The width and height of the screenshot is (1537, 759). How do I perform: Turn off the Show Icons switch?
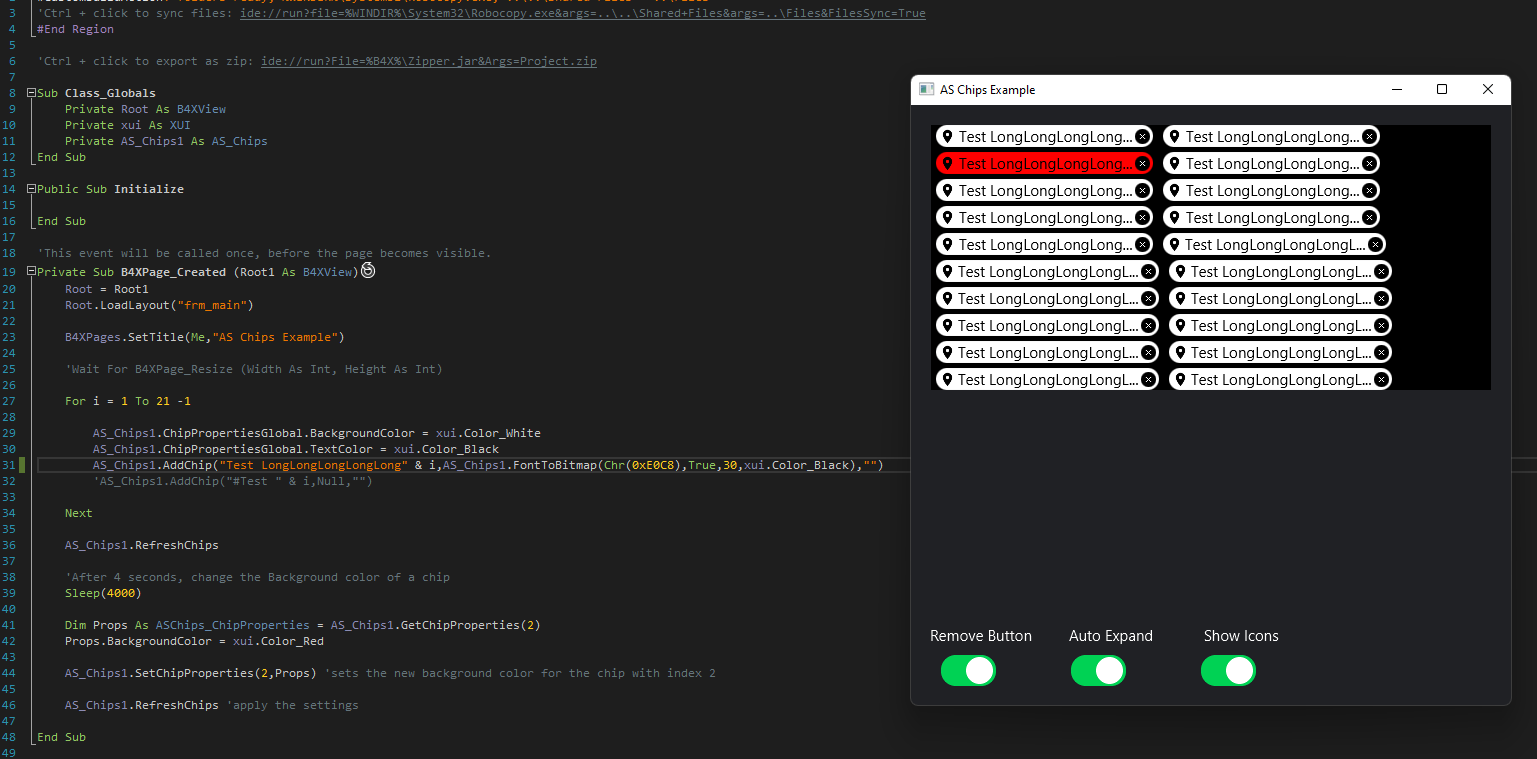coord(1228,670)
